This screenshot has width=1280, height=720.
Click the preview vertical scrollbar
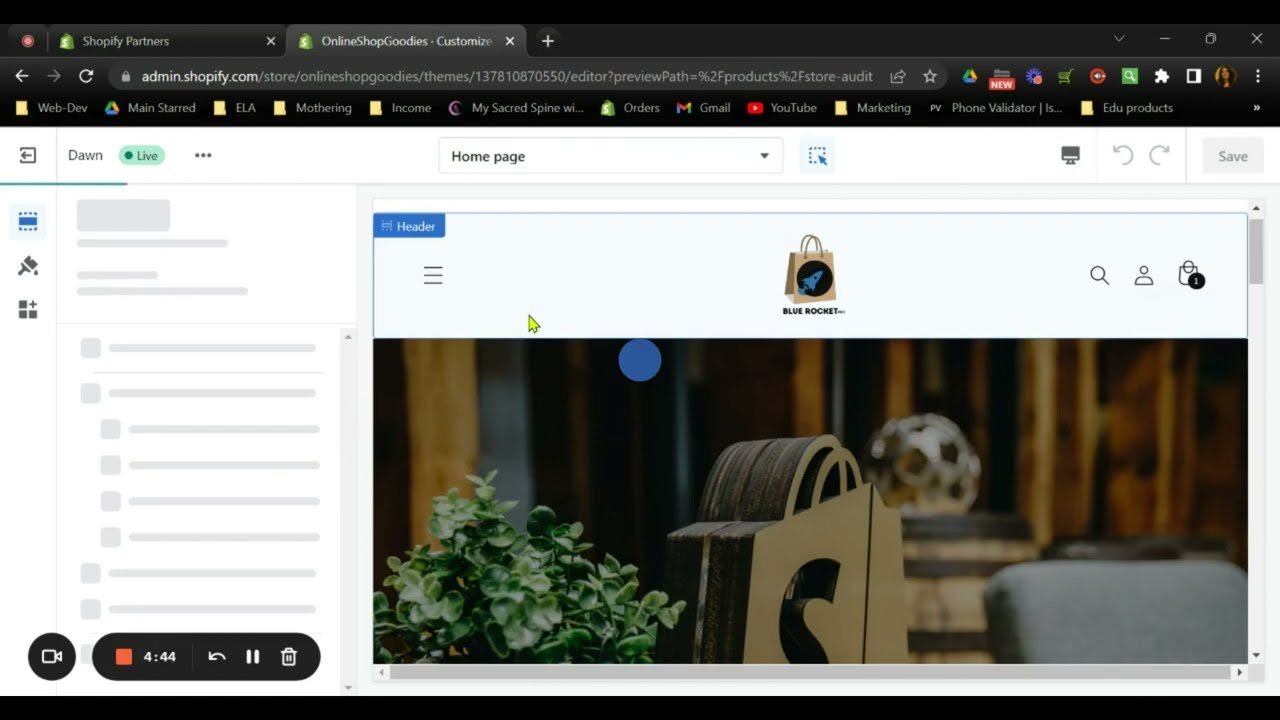(x=1256, y=250)
